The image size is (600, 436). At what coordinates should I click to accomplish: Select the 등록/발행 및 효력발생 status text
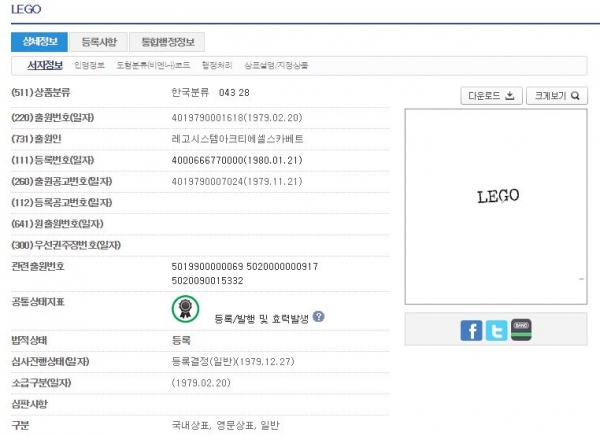click(261, 318)
